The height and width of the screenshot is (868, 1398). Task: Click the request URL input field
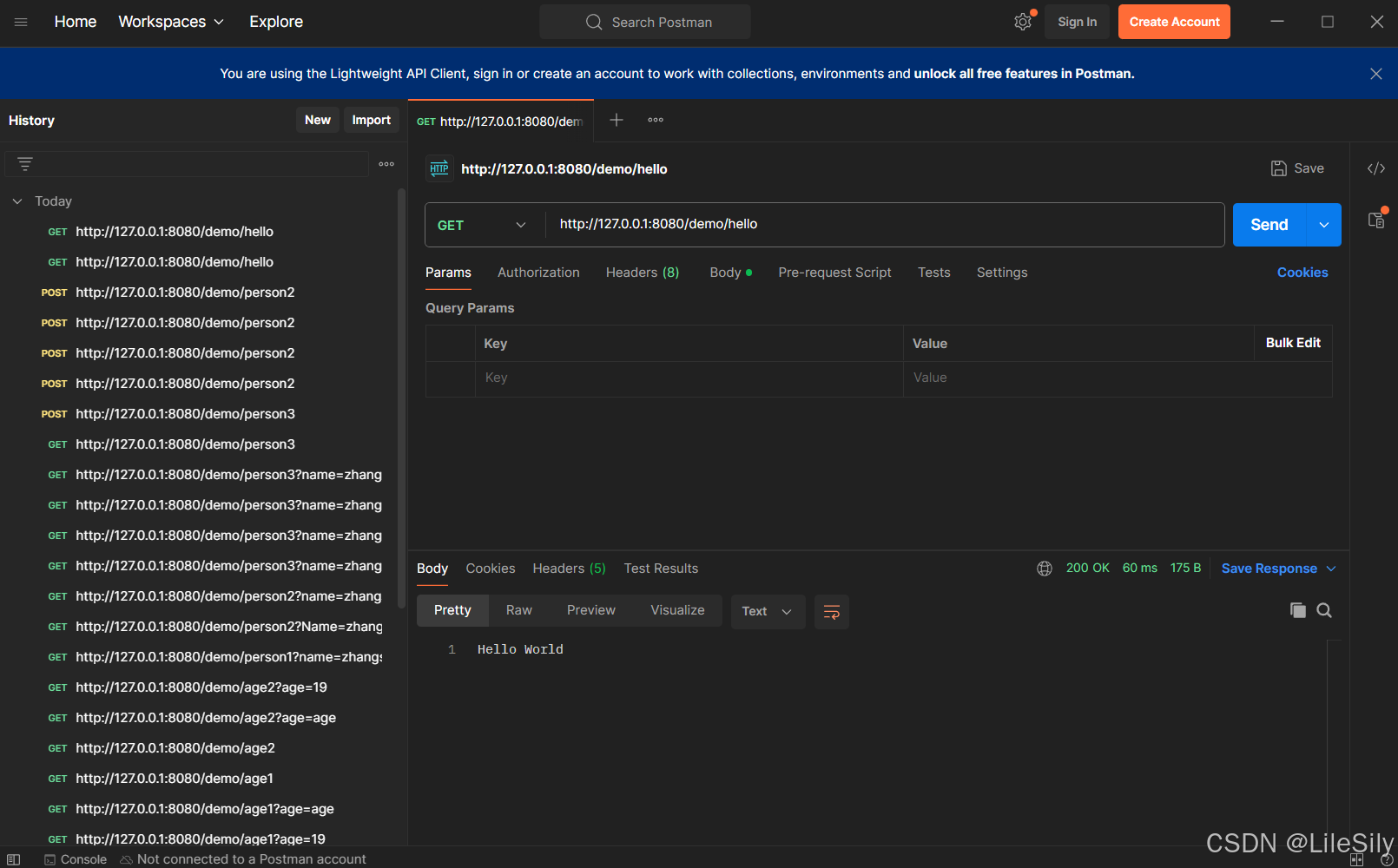[881, 225]
